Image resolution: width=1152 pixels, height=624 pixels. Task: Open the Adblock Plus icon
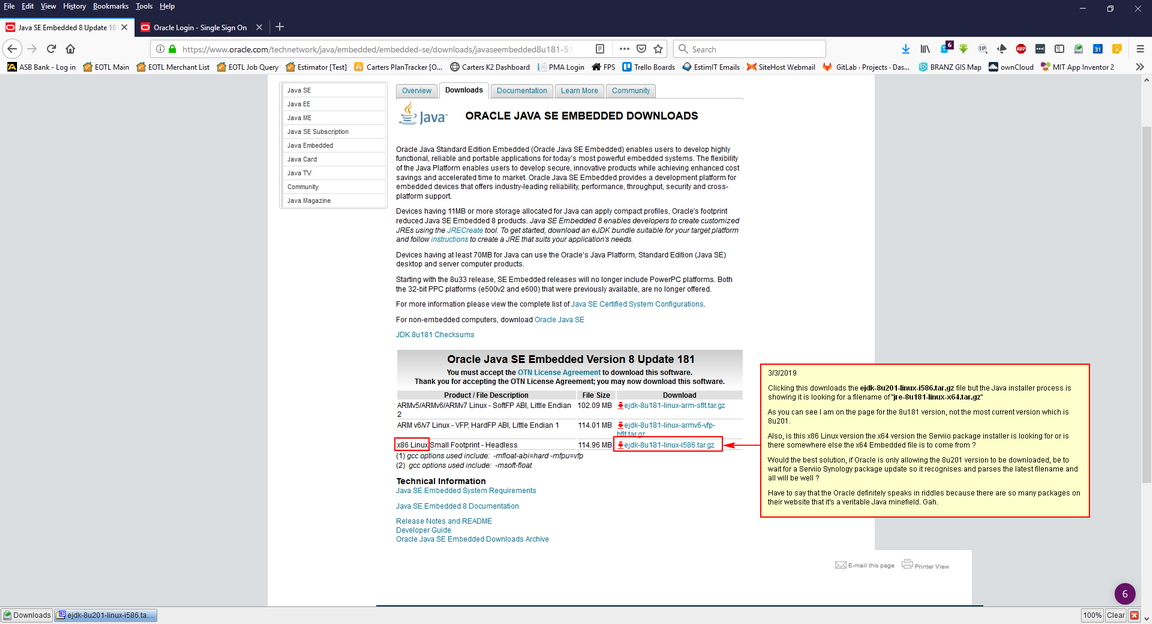click(x=1020, y=48)
